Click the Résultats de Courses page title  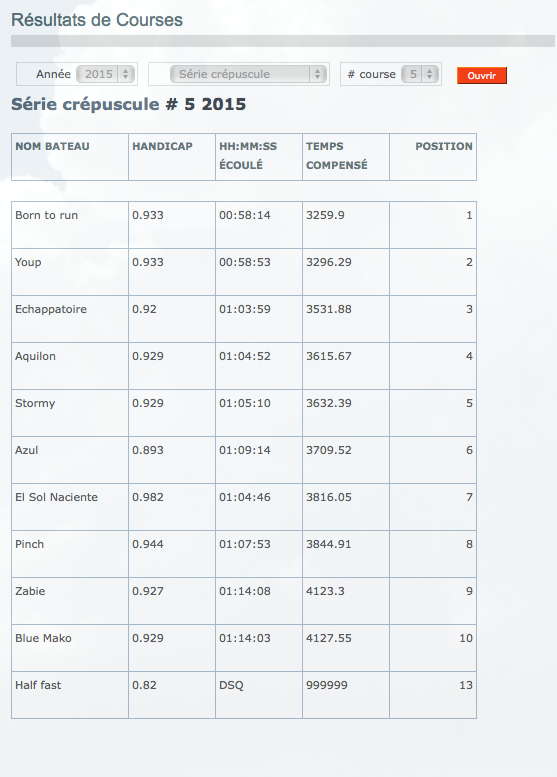pyautogui.click(x=97, y=20)
